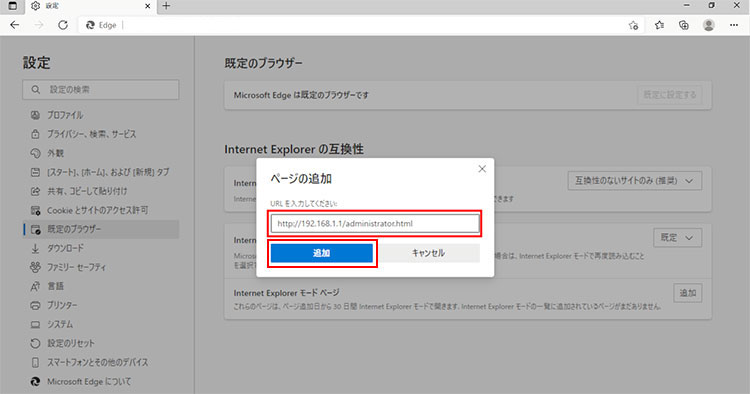Open the favorites list icon

659,25
